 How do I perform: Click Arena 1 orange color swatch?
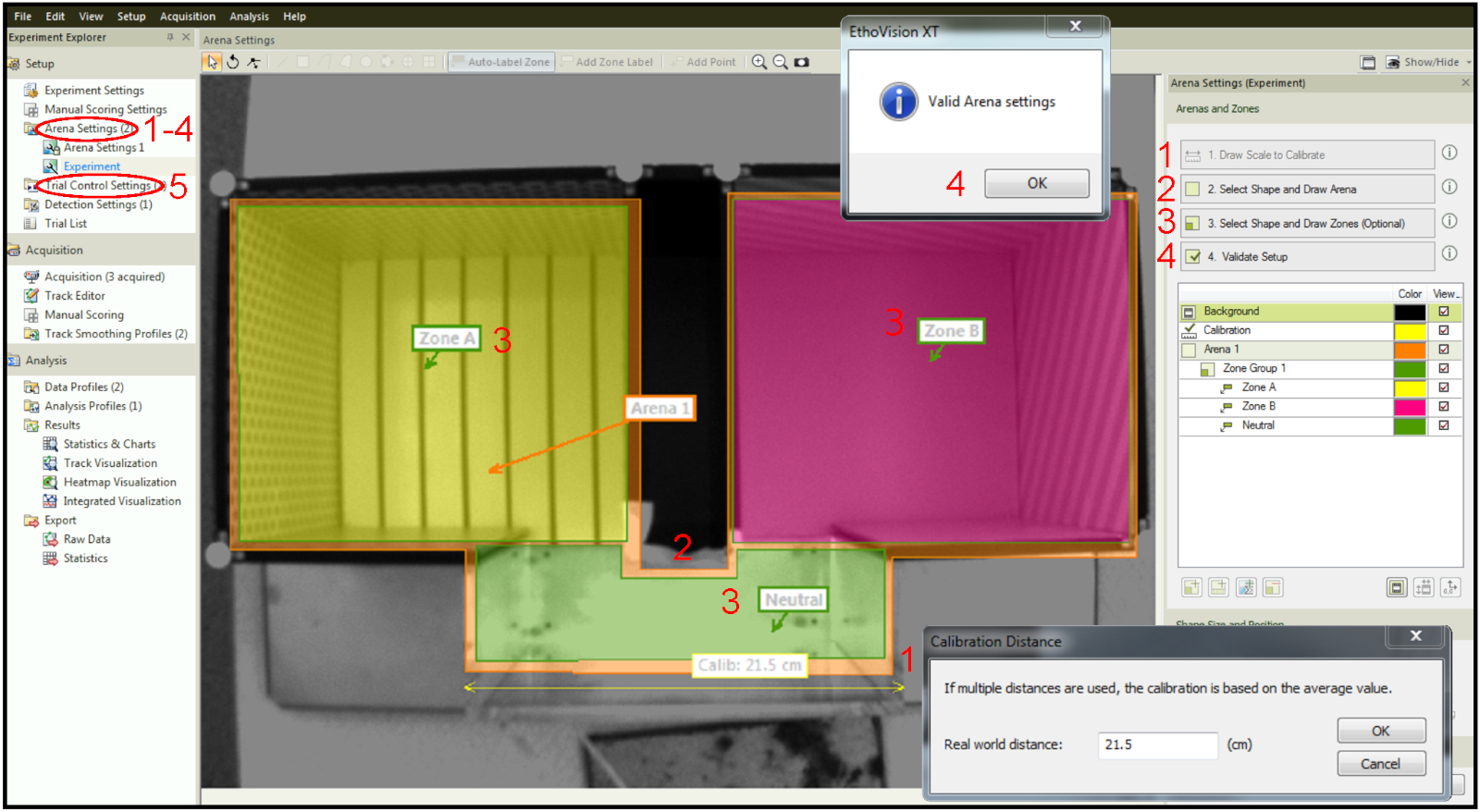click(1410, 350)
